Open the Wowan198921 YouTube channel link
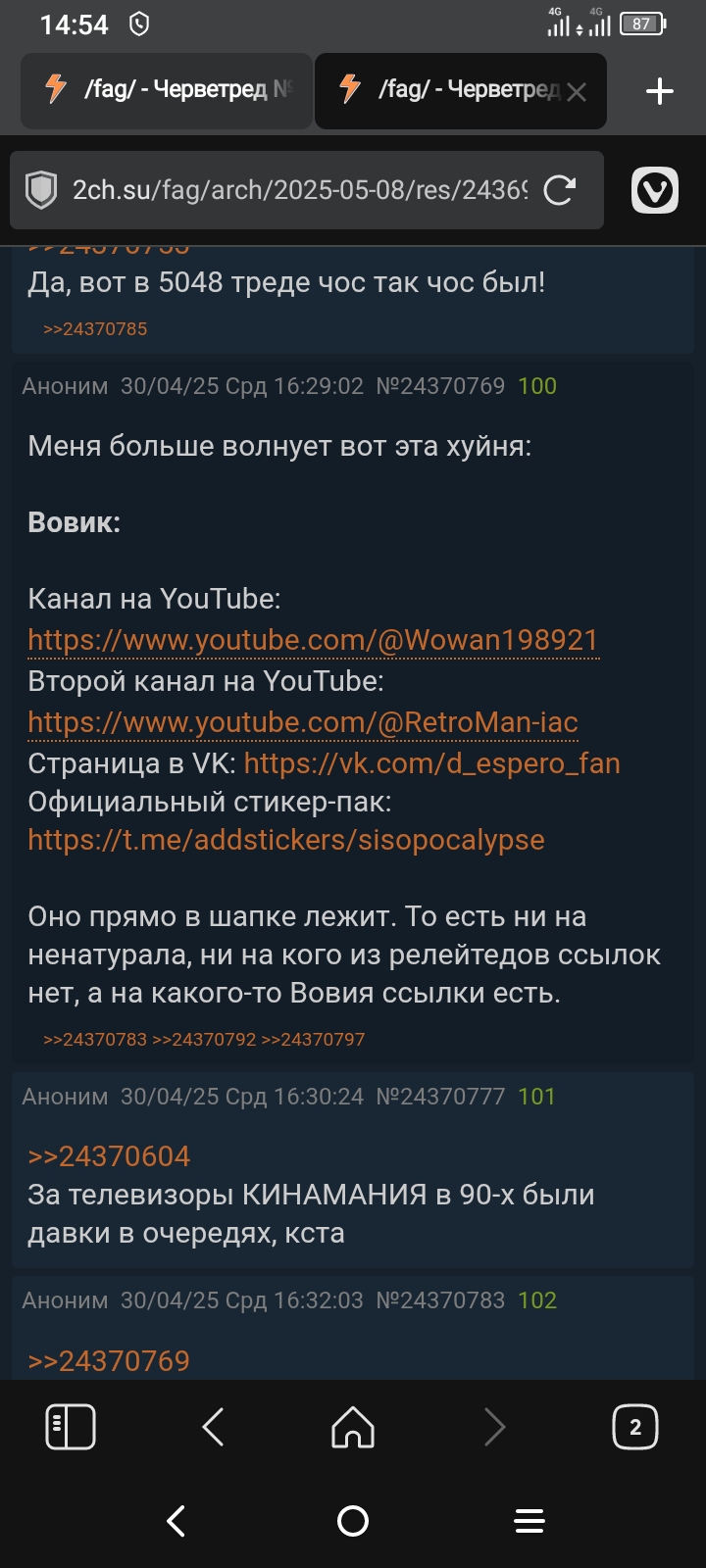The height and width of the screenshot is (1568, 706). point(313,640)
